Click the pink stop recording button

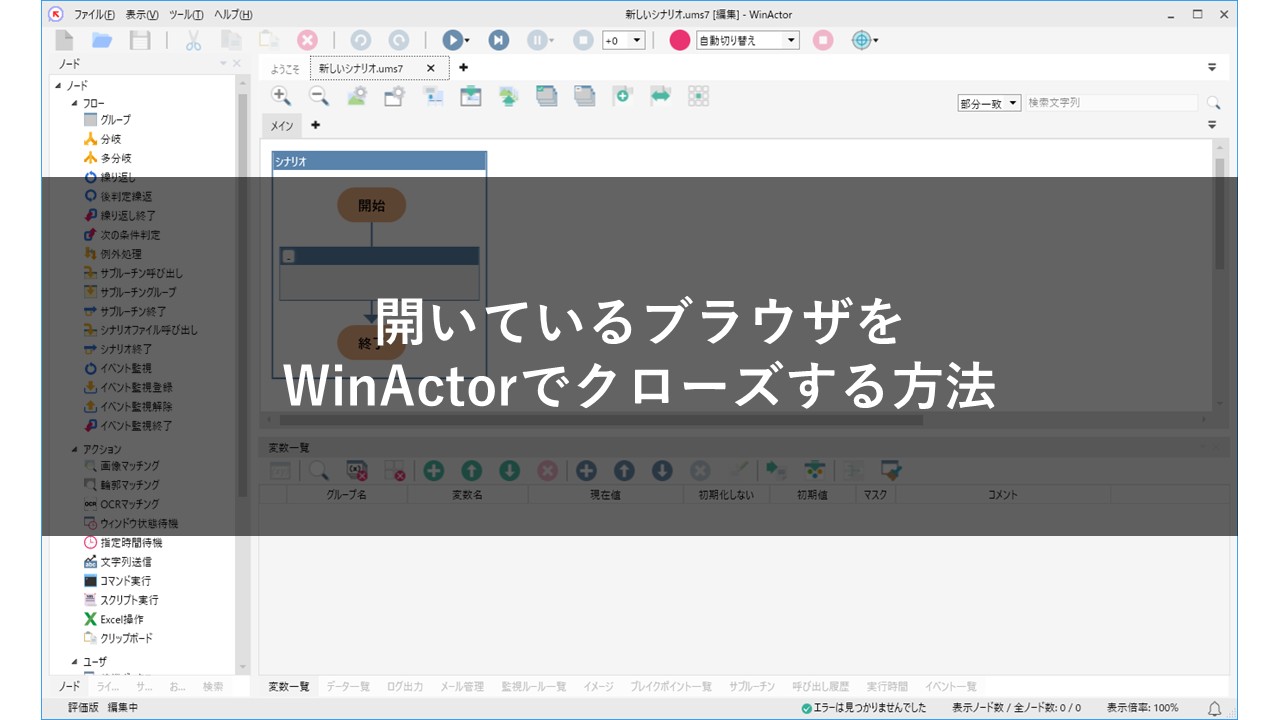(x=823, y=40)
